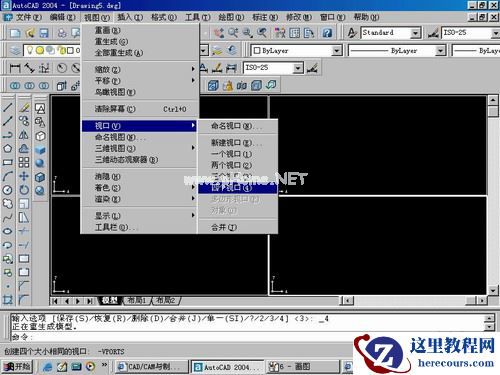Toggle the layer on/off lightbulb icon

coord(30,50)
